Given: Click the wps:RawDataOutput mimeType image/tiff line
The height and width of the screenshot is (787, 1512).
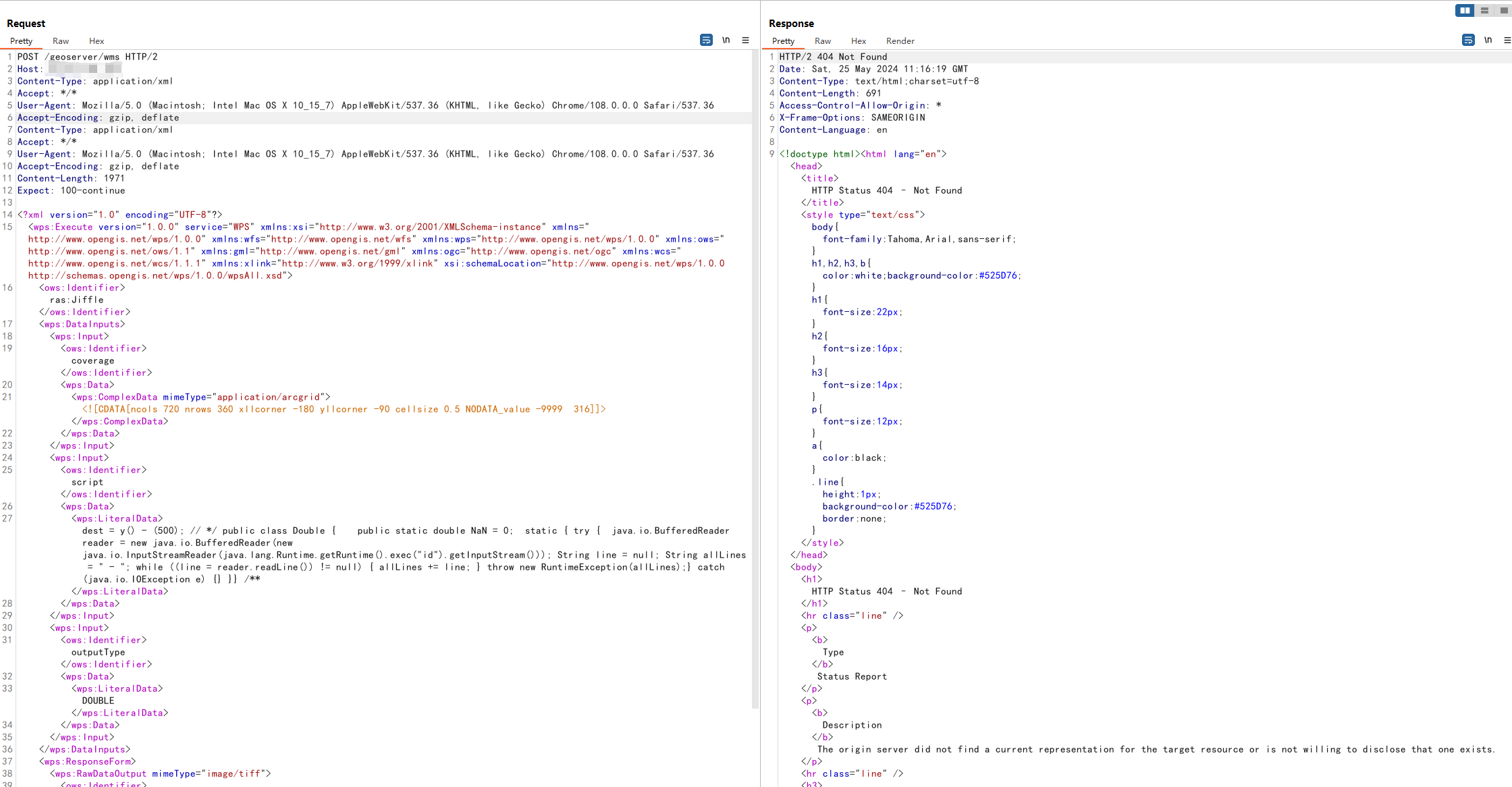Looking at the screenshot, I should tap(161, 774).
